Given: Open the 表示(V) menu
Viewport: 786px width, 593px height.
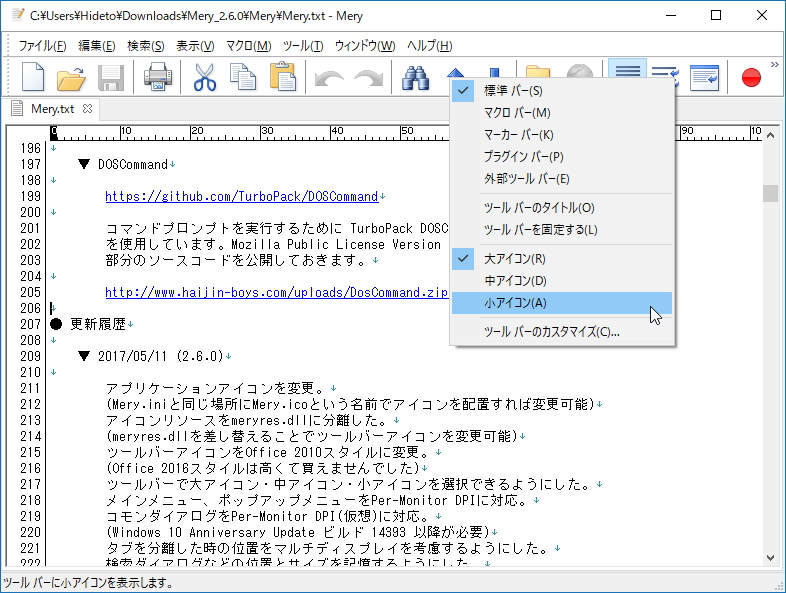Looking at the screenshot, I should (195, 46).
